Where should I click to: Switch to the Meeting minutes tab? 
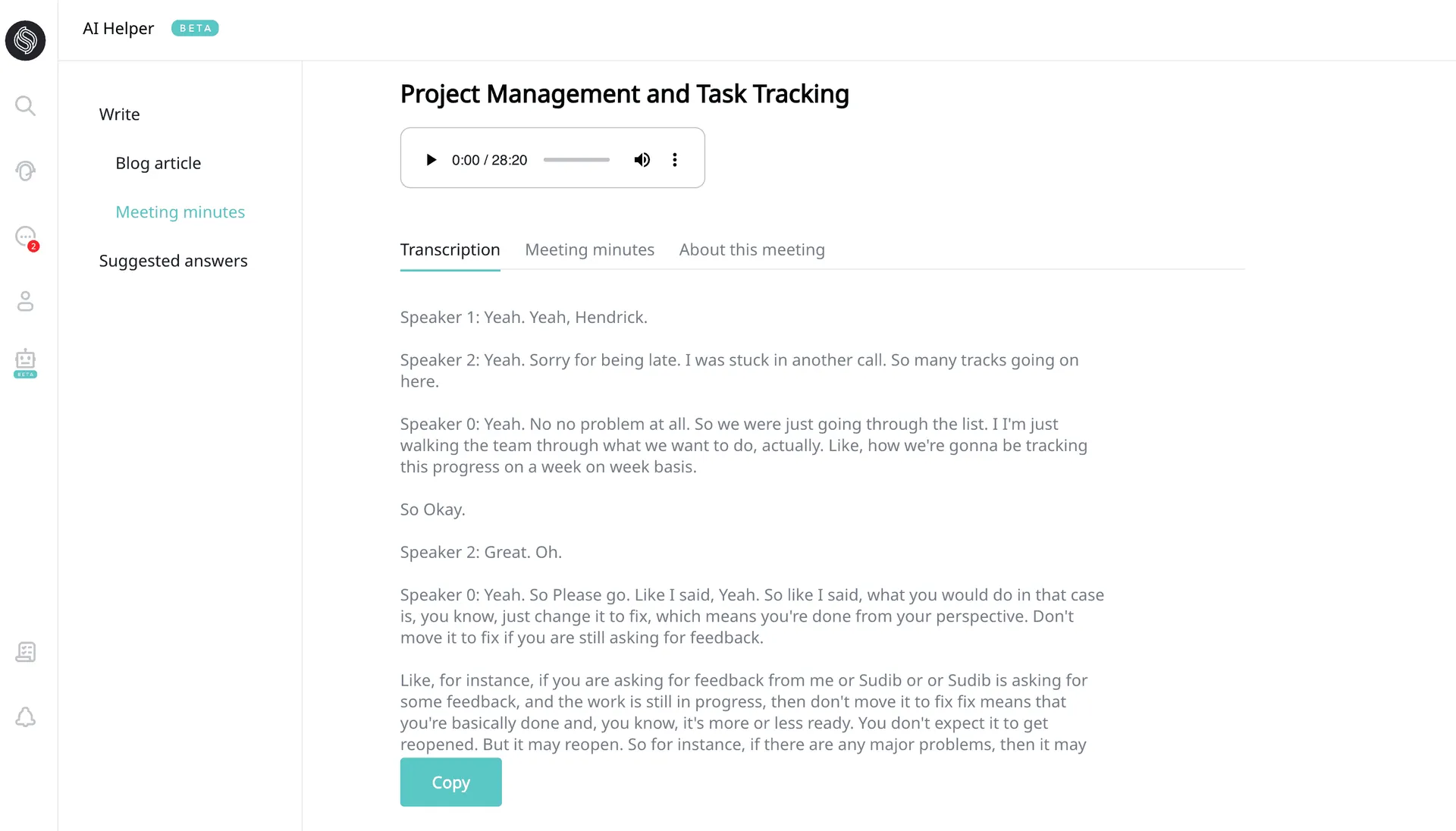coord(589,250)
